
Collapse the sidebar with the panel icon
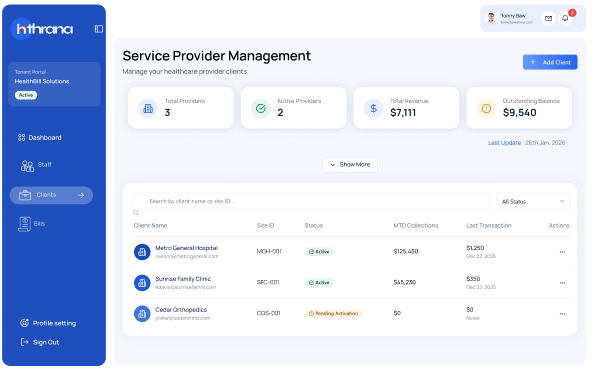coord(99,29)
